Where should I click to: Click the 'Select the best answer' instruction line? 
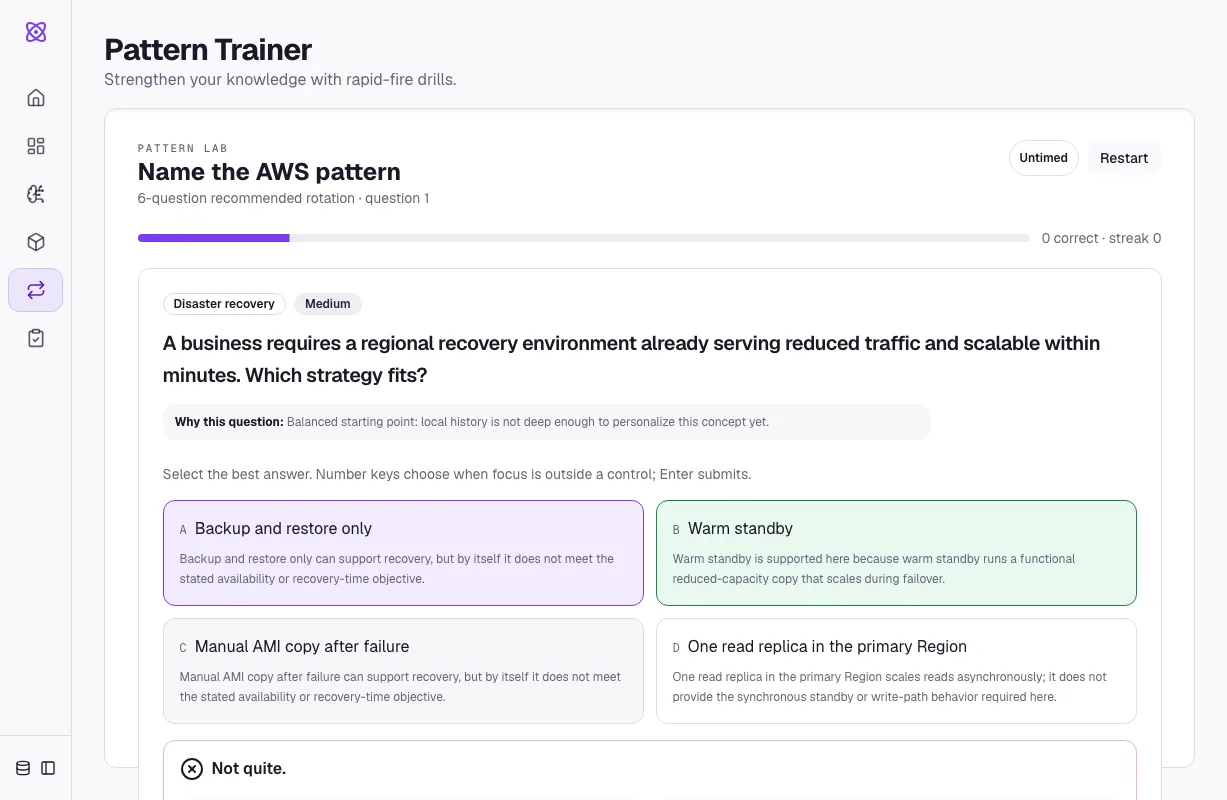pos(457,474)
